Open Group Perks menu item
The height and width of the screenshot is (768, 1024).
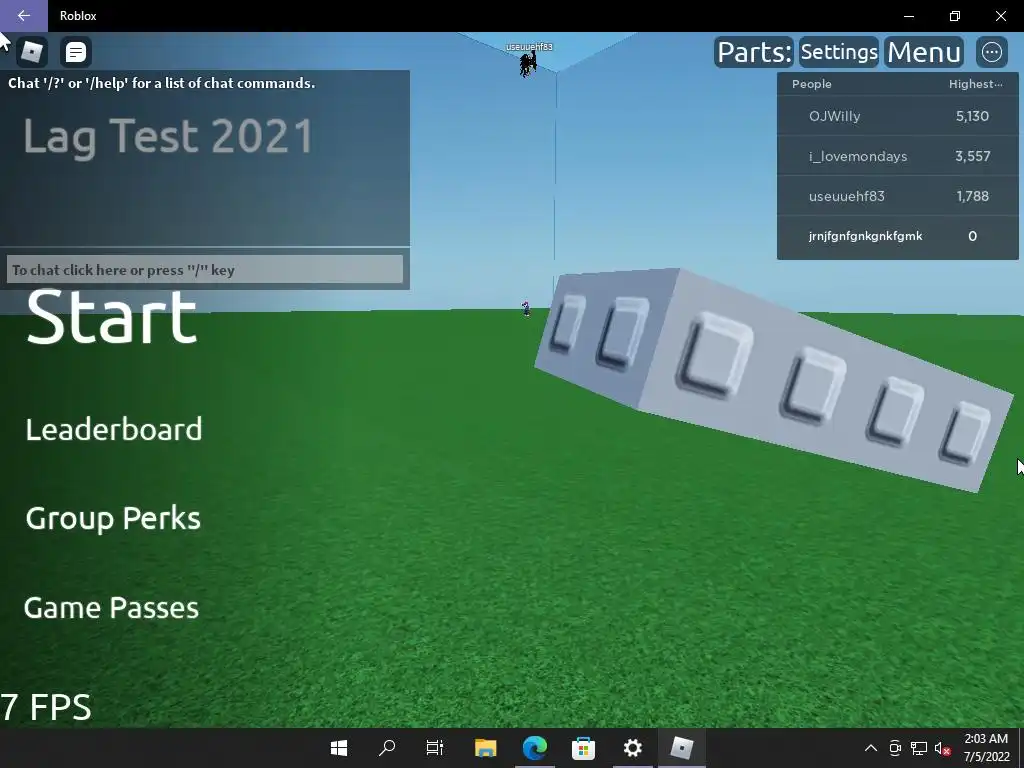[113, 519]
